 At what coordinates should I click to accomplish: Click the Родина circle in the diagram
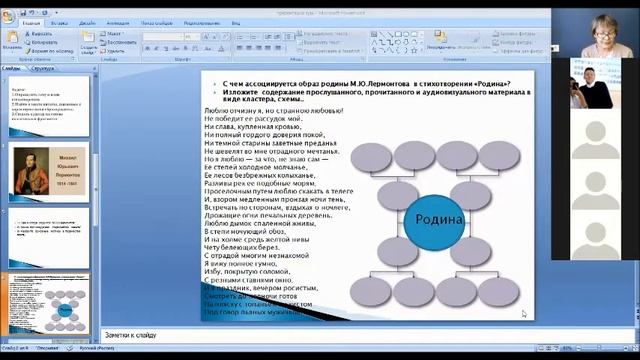click(435, 223)
